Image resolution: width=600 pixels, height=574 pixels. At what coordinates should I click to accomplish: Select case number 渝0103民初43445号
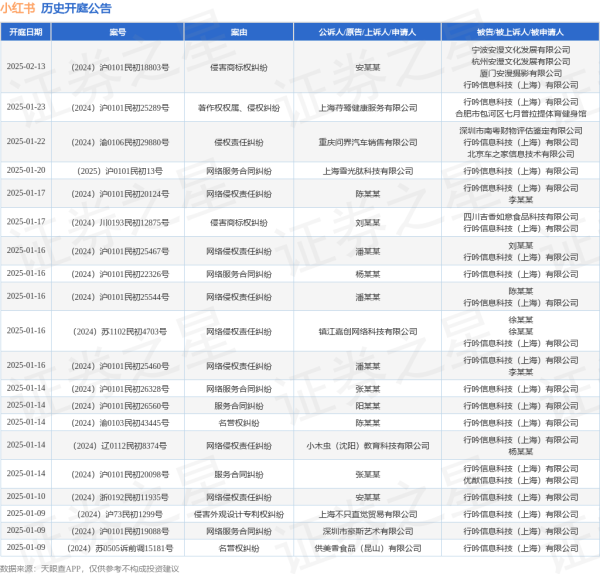[120, 423]
